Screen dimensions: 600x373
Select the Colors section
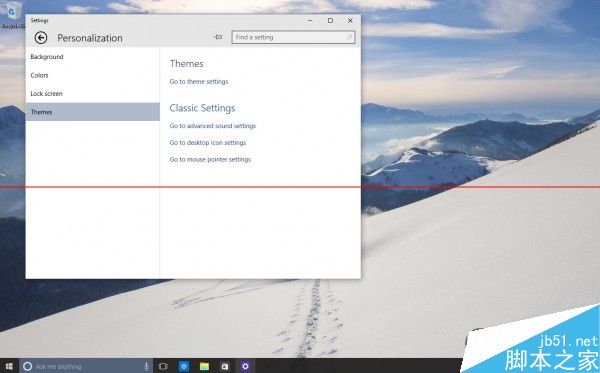(93, 75)
